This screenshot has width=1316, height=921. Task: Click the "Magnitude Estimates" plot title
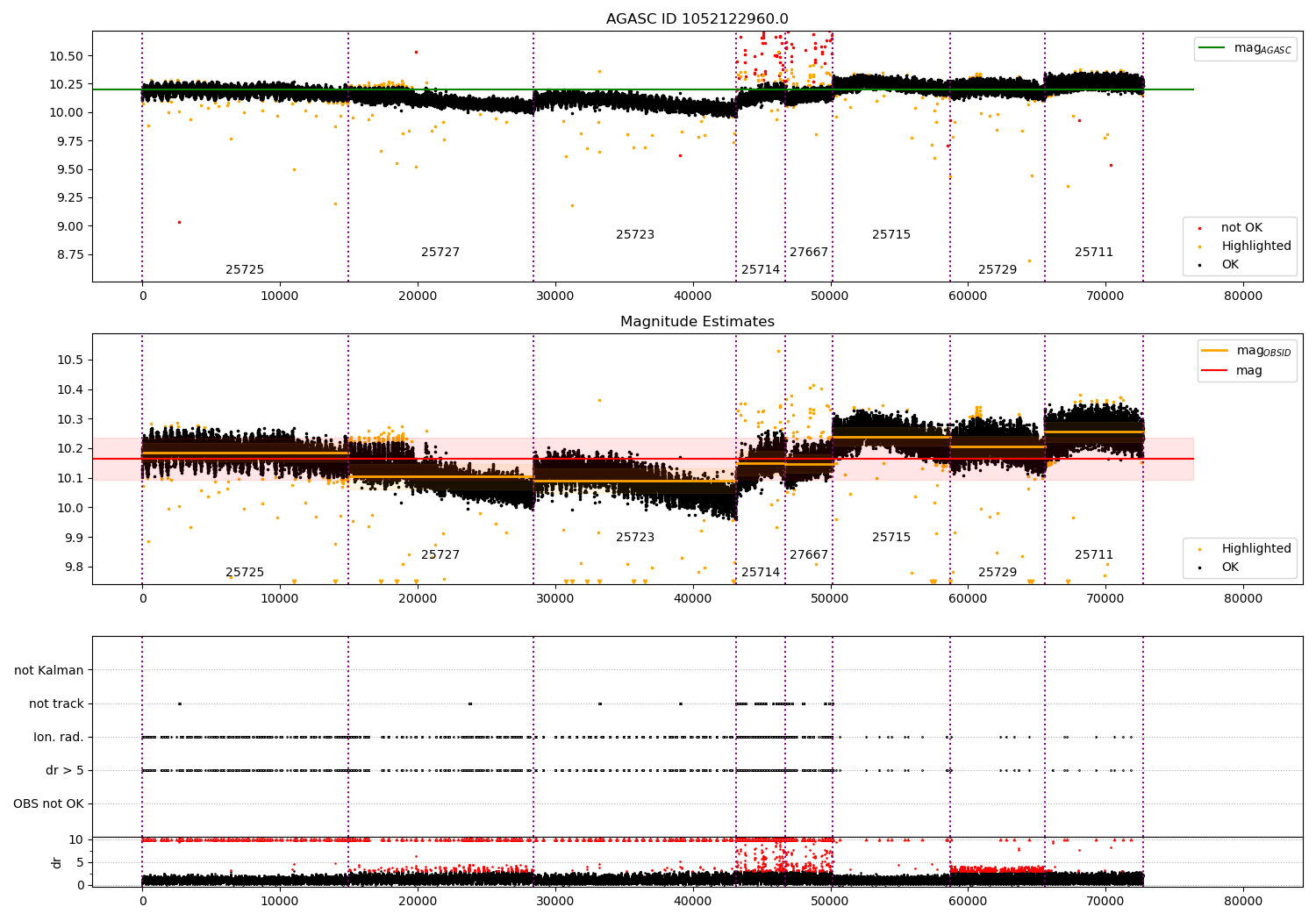tap(697, 322)
